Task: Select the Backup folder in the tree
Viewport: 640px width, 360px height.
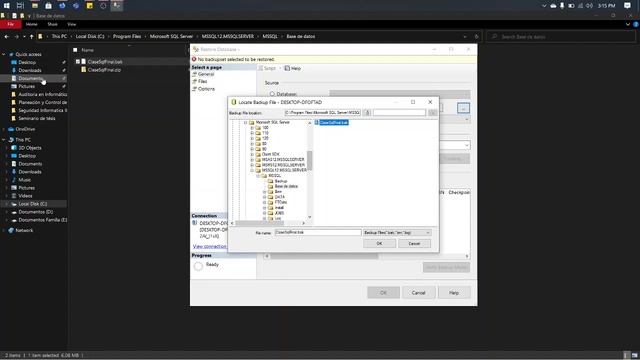Action: [281, 181]
